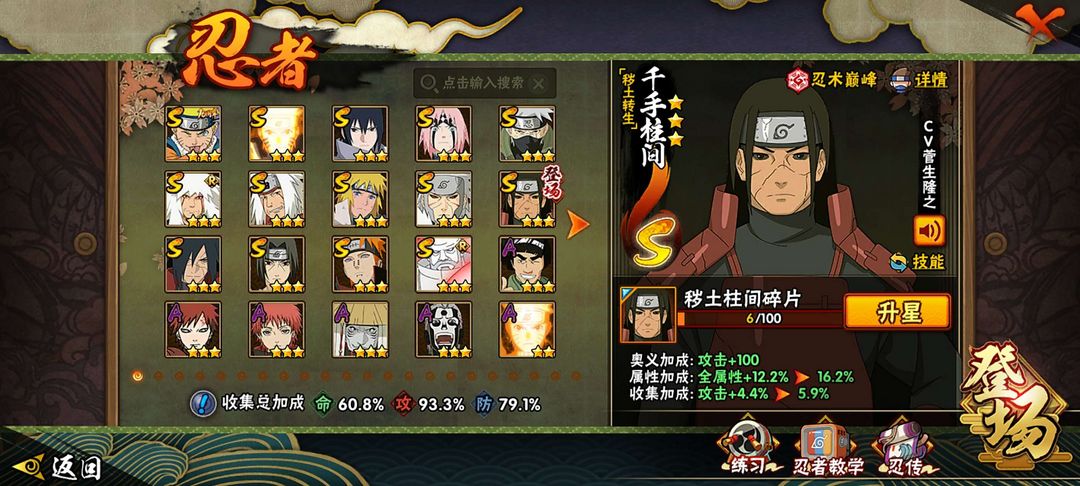Click the 收集总加成 info exclamation icon
Viewport: 1080px width, 486px height.
click(x=203, y=403)
